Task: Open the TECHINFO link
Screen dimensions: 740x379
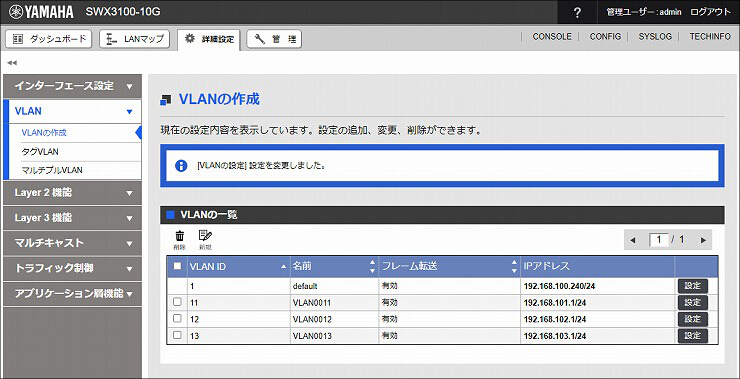Action: pyautogui.click(x=710, y=36)
